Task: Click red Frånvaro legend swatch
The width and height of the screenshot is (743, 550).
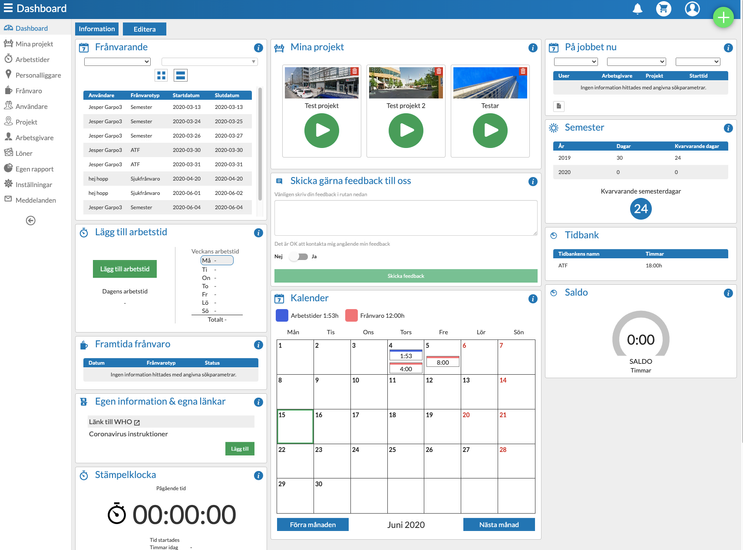Action: [x=351, y=316]
